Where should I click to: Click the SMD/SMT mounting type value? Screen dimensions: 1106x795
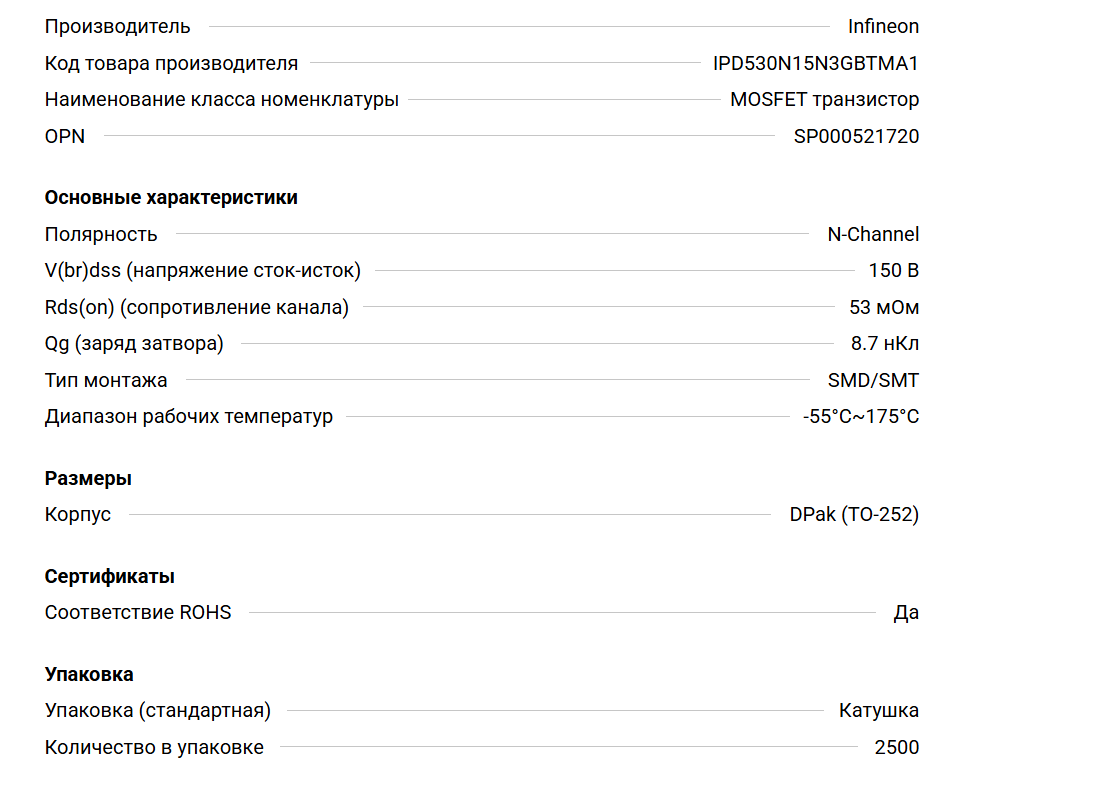[873, 381]
